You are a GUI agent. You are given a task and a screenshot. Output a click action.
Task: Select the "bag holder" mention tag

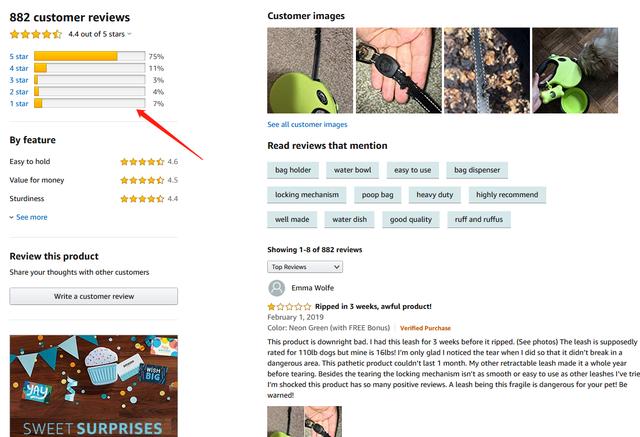coord(293,170)
